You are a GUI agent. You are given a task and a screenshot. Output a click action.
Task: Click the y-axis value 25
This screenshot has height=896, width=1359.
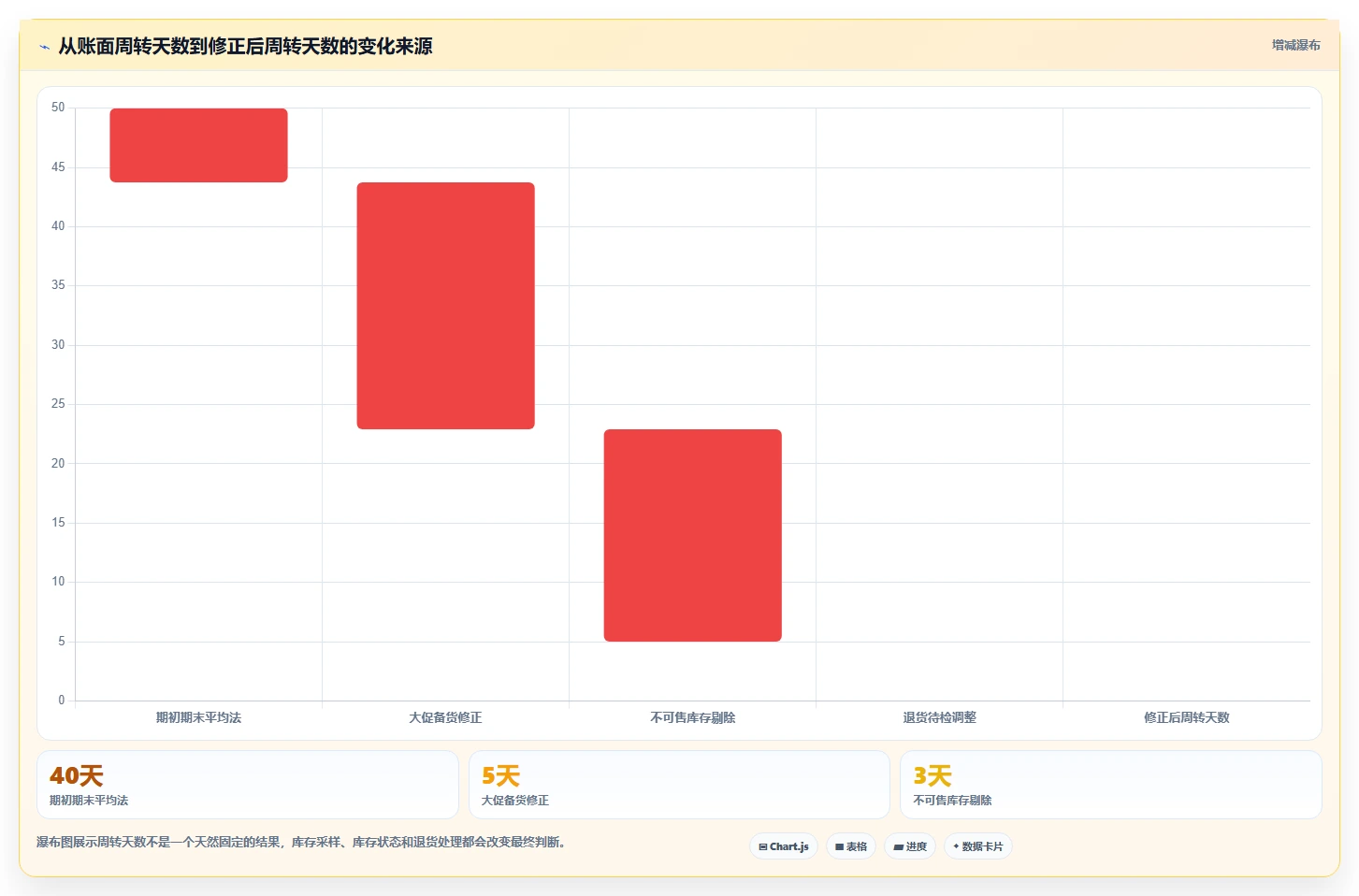click(58, 404)
